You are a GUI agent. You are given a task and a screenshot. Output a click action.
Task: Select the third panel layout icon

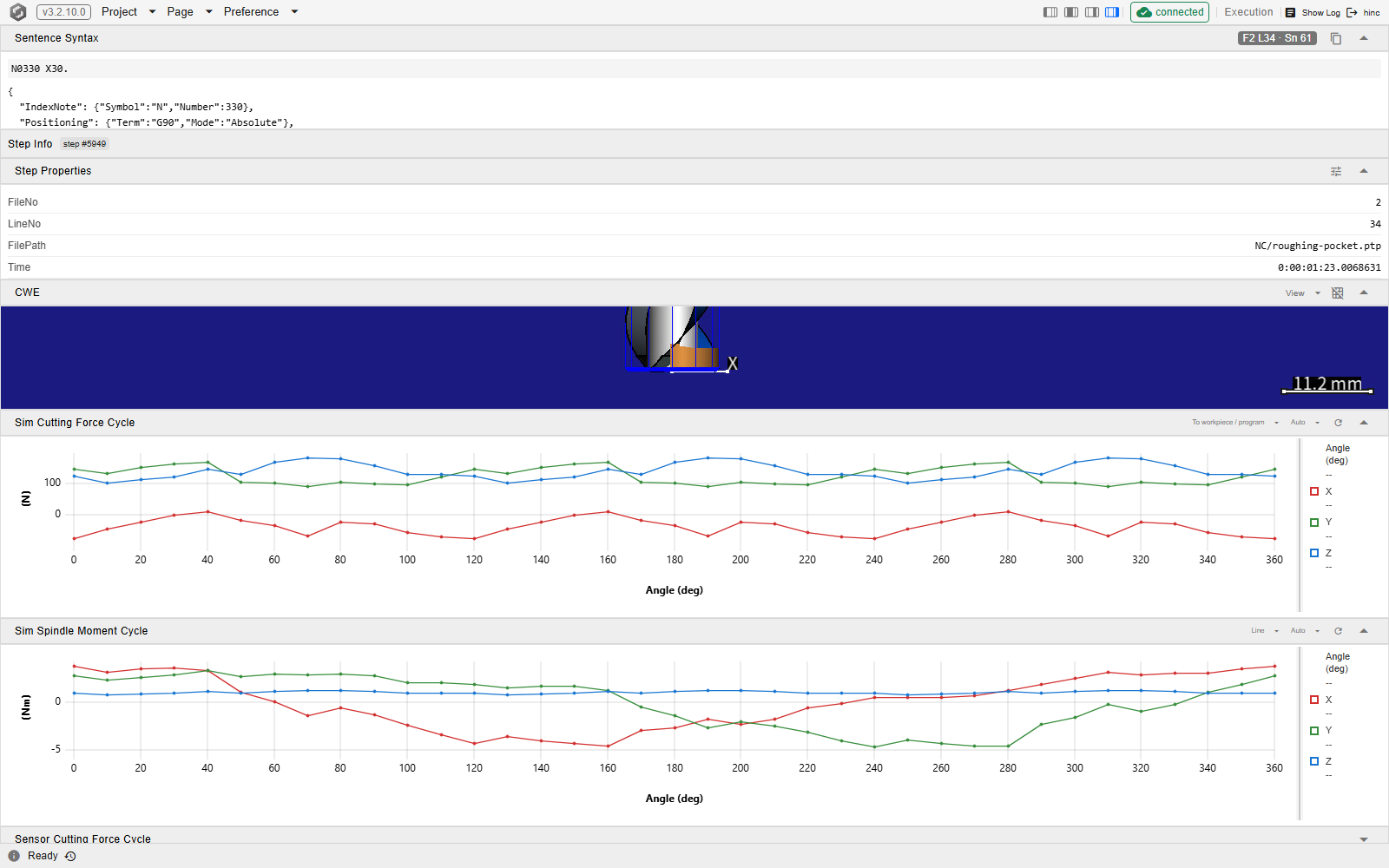click(1092, 12)
